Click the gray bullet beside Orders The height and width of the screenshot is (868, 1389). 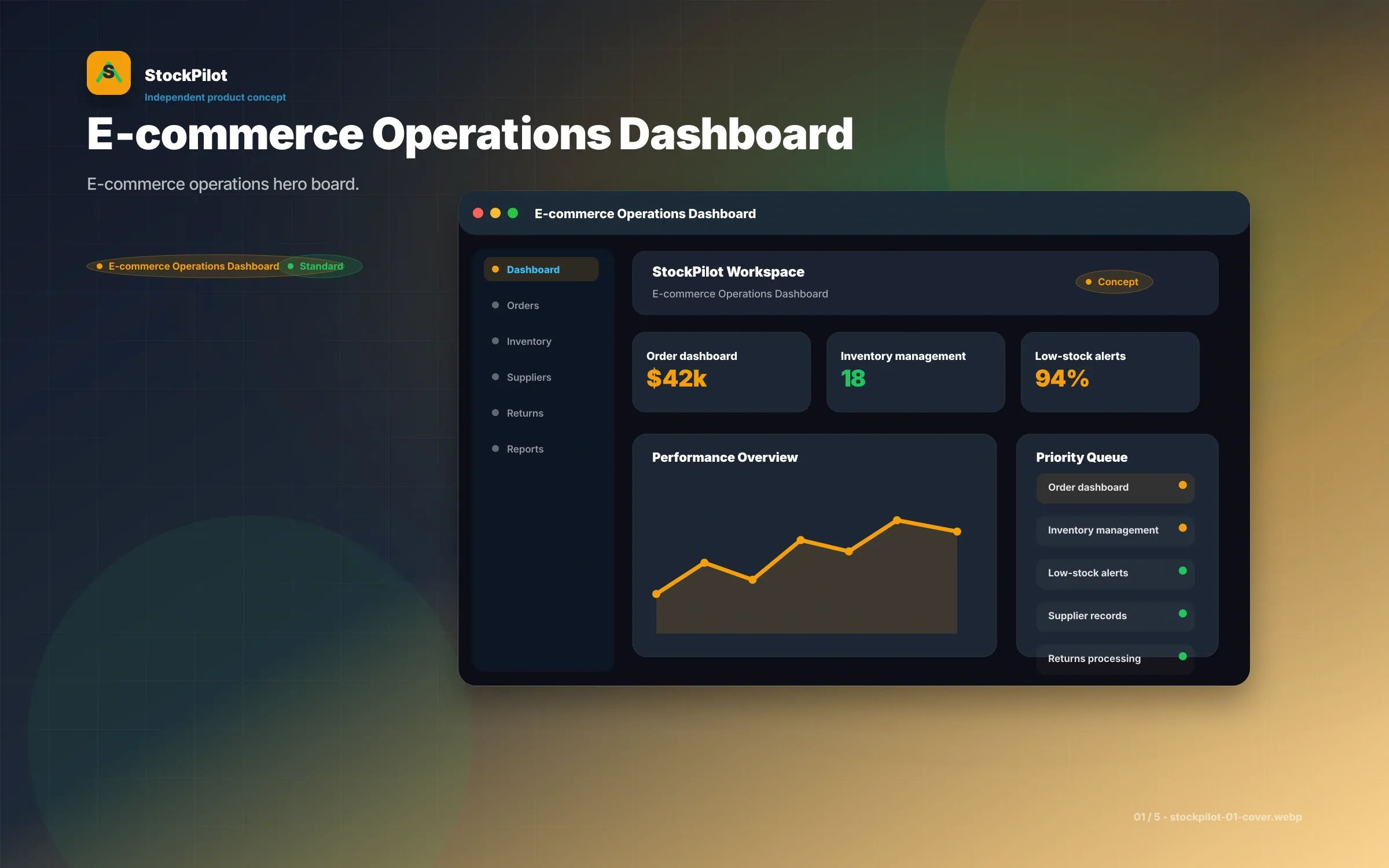click(495, 305)
